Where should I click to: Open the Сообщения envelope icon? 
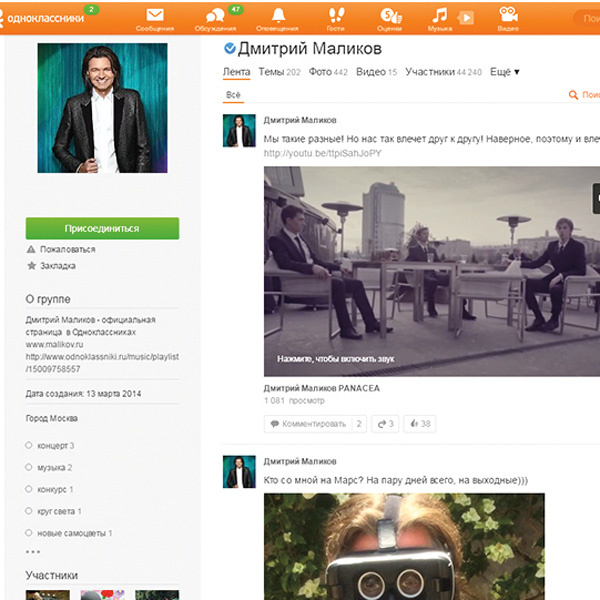[x=155, y=15]
